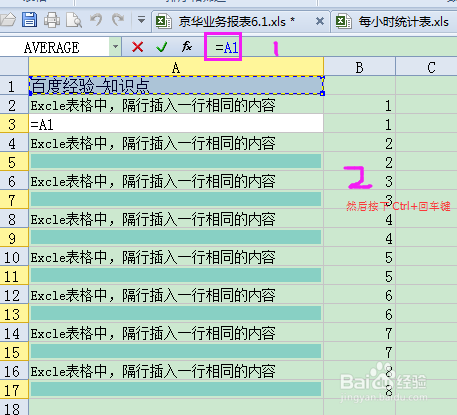Click the Save disk icon
The height and width of the screenshot is (415, 457).
click(x=29, y=19)
